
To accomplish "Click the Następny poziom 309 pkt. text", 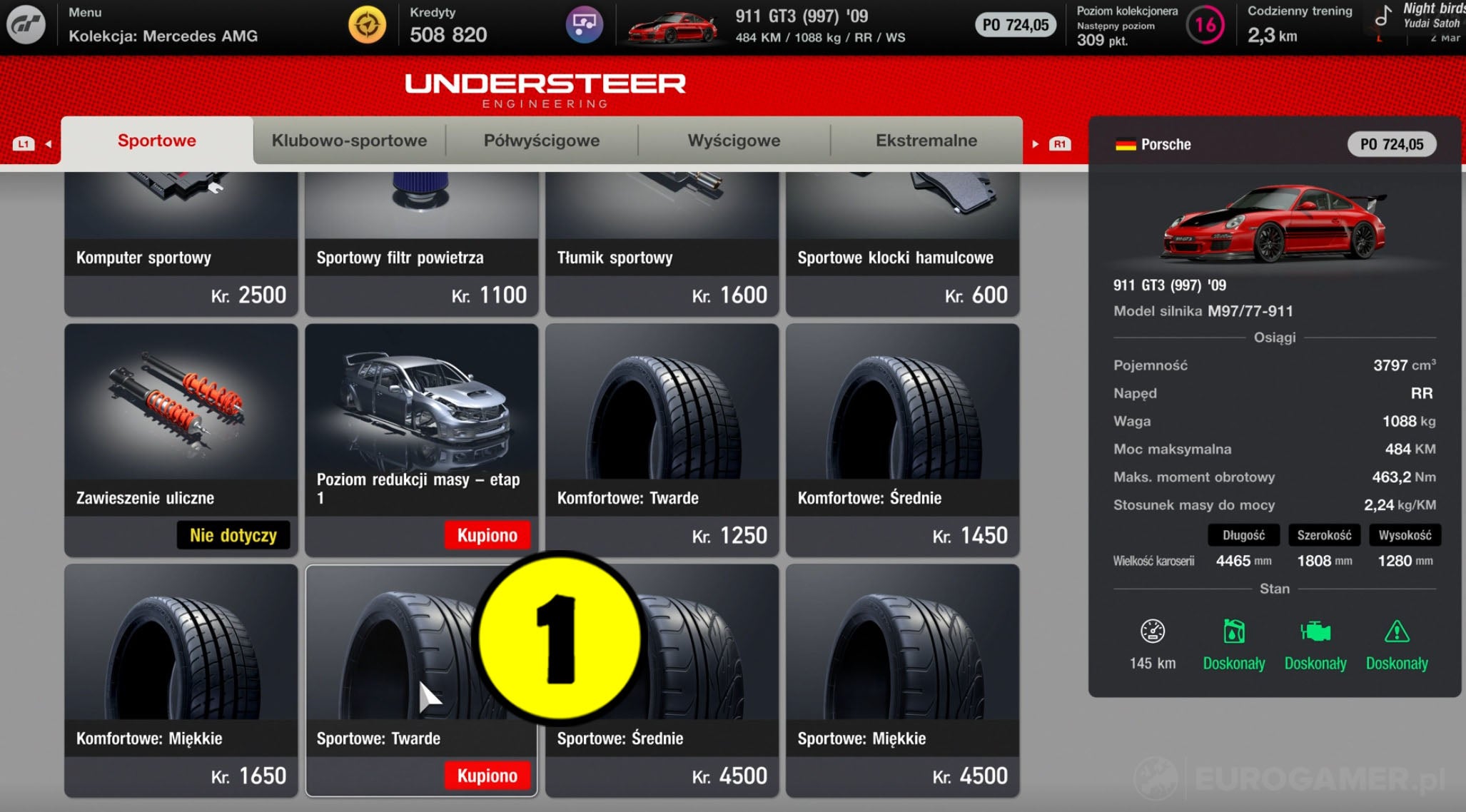I will [1116, 34].
